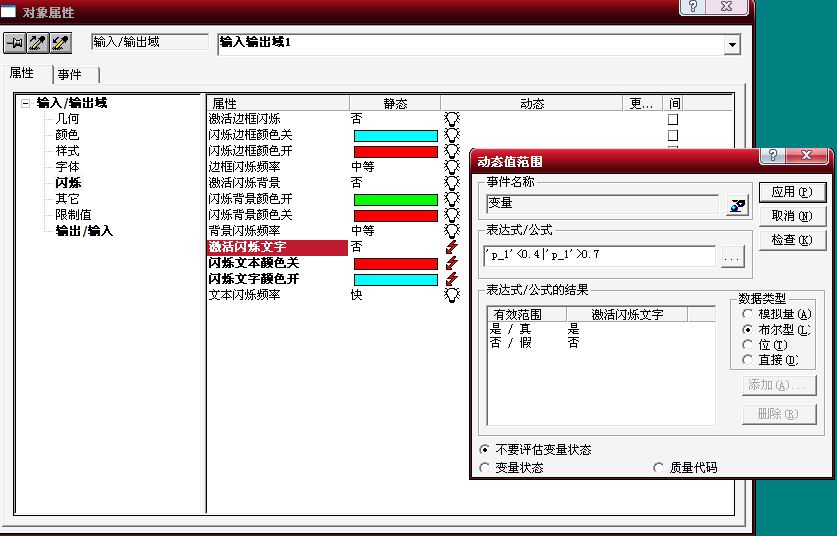837x536 pixels.
Task: Click the 取消 (N) button
Action: 792,216
